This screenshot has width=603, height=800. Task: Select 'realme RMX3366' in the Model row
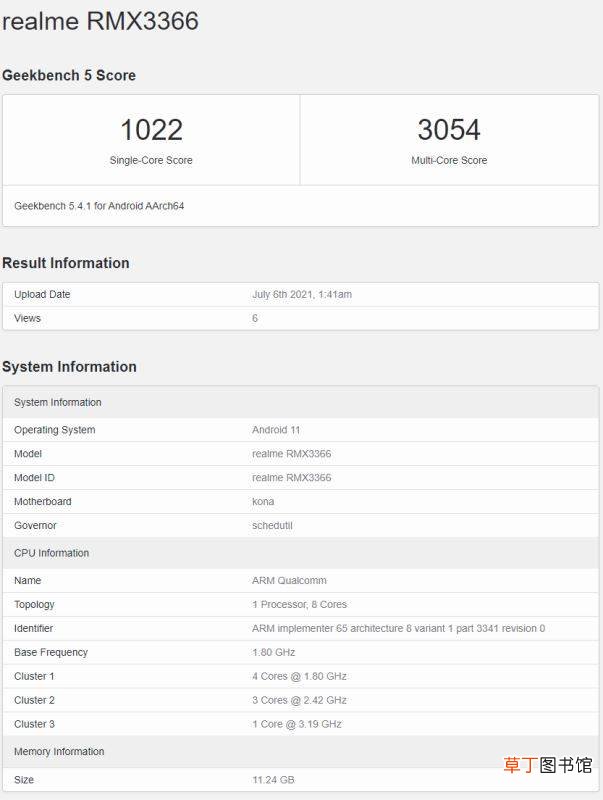tap(292, 454)
